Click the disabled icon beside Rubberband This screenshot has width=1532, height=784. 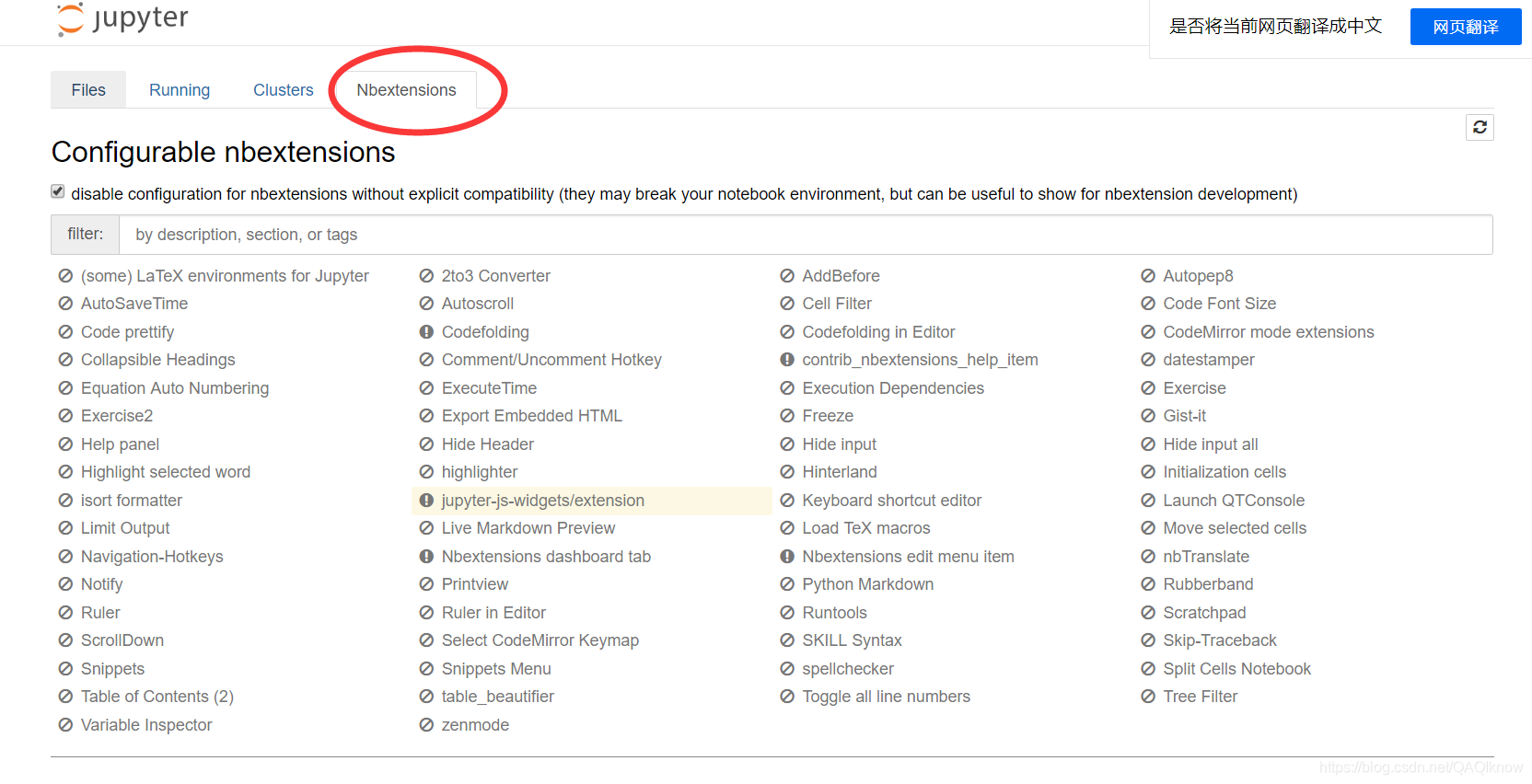click(1148, 584)
